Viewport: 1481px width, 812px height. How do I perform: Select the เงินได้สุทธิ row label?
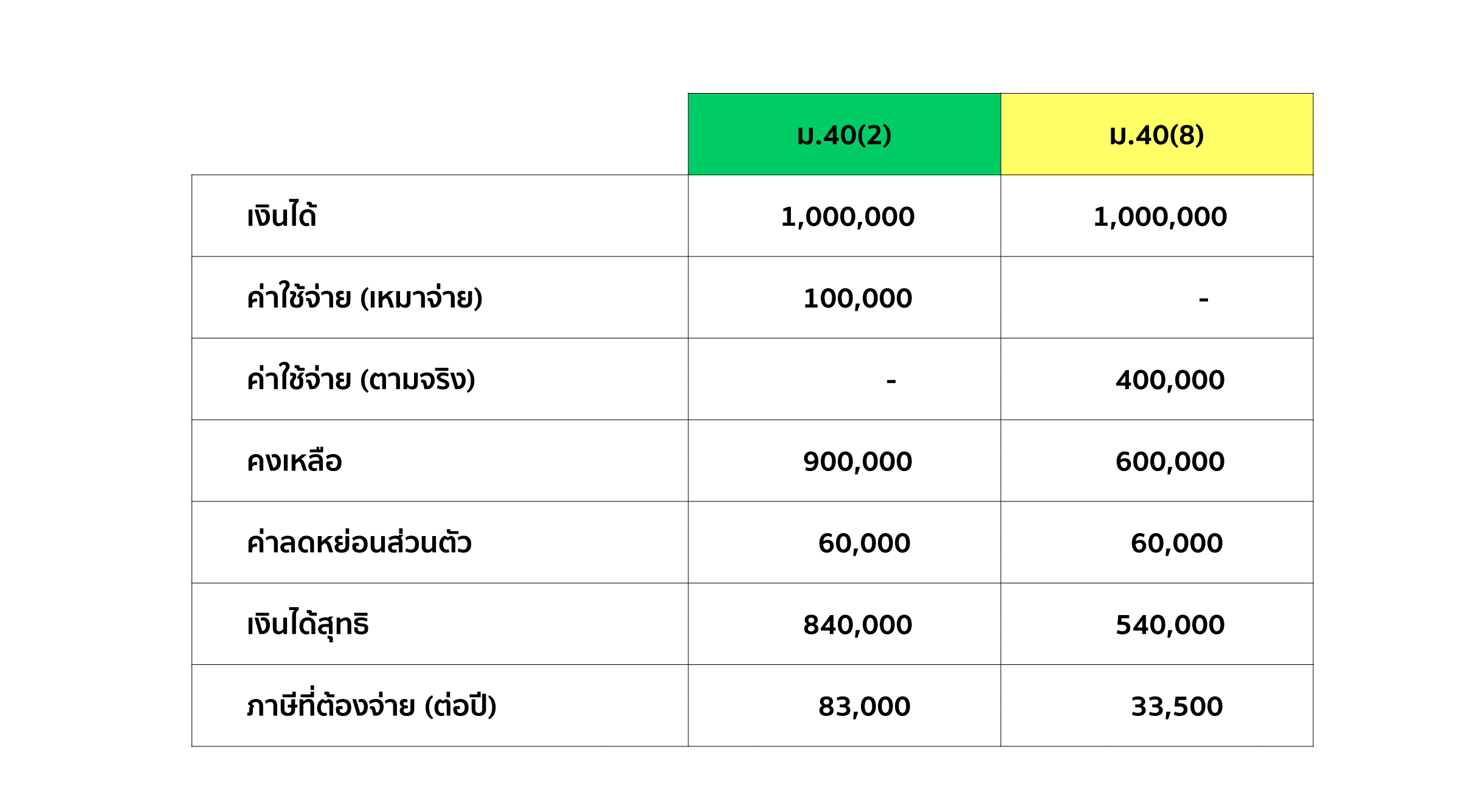(308, 624)
